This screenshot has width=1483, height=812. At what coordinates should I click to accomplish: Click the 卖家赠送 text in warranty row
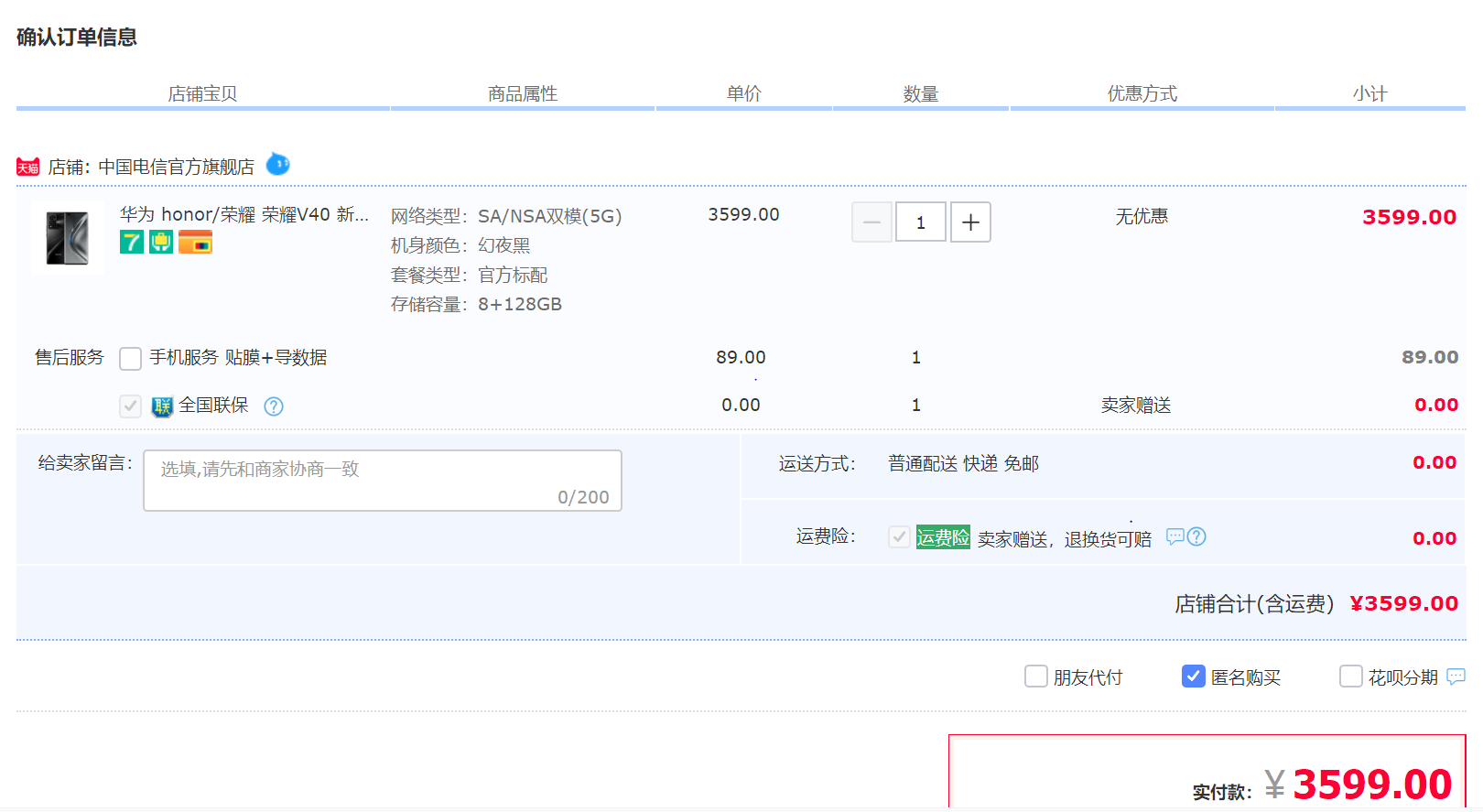point(1136,405)
